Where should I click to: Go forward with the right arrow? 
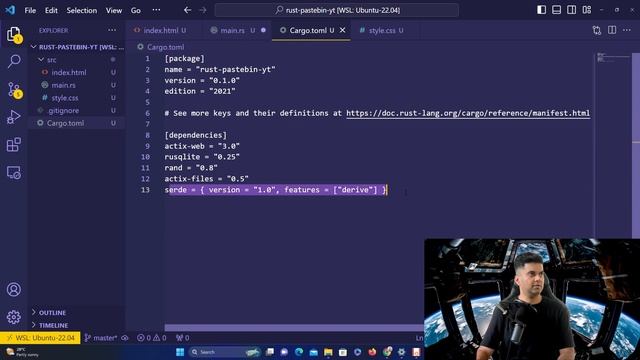pos(203,10)
